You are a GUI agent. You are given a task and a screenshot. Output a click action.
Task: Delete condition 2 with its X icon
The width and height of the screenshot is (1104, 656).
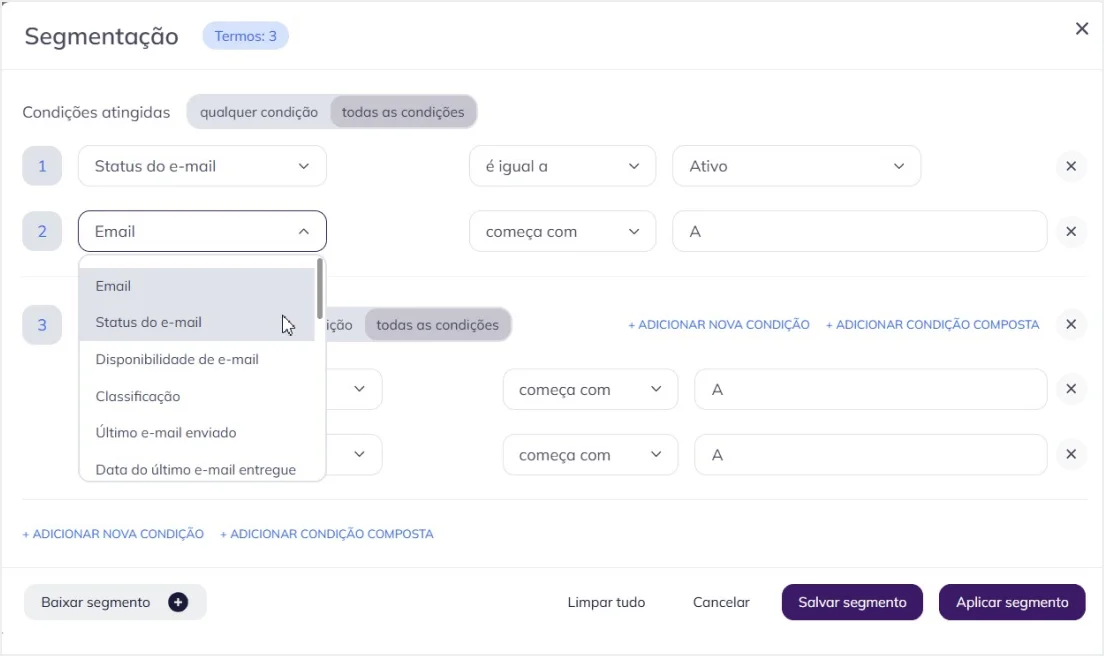click(x=1071, y=231)
